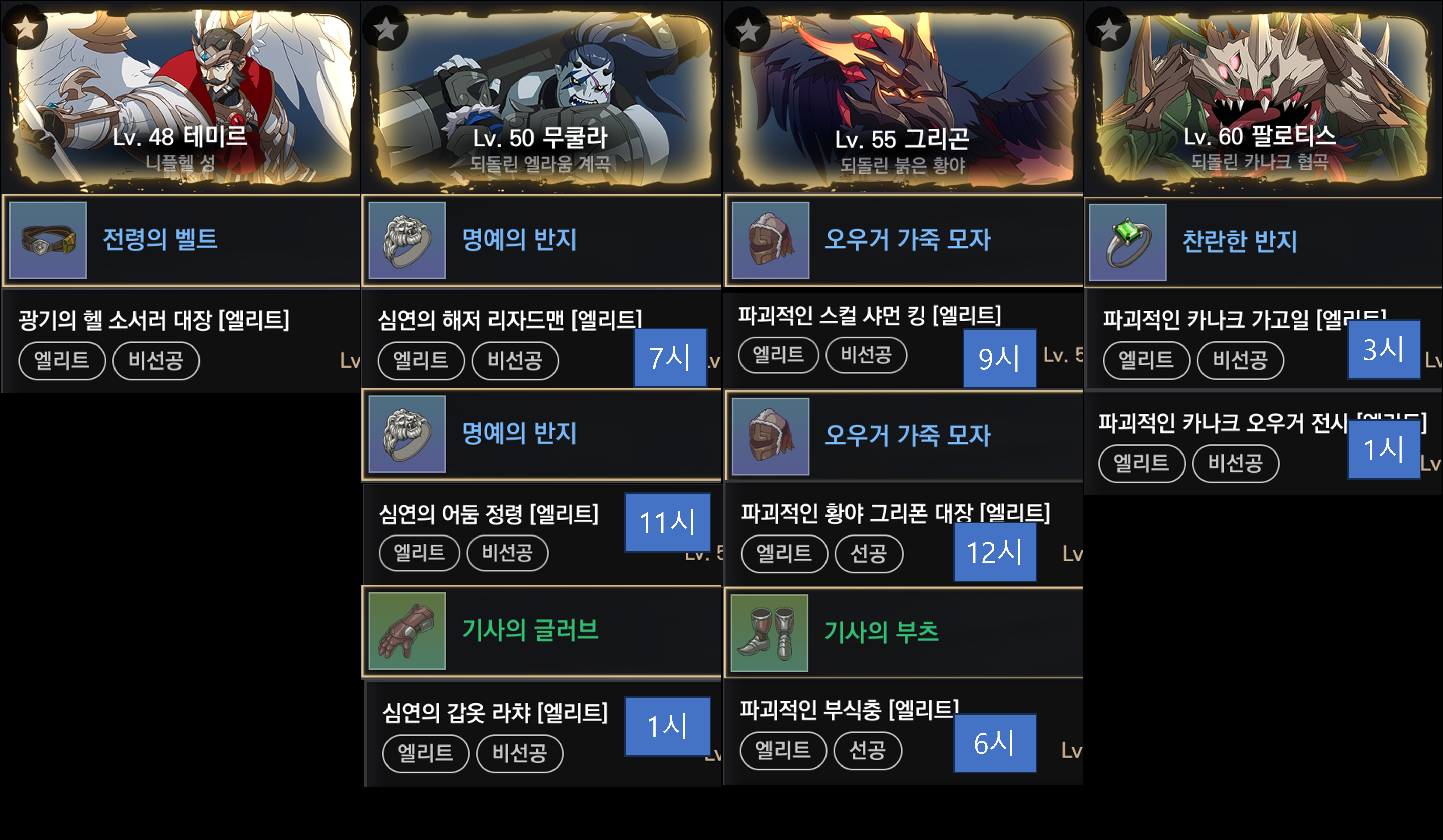
Task: Click 엘리트 tag under 심연의 갑옷 라챠
Action: tap(425, 753)
